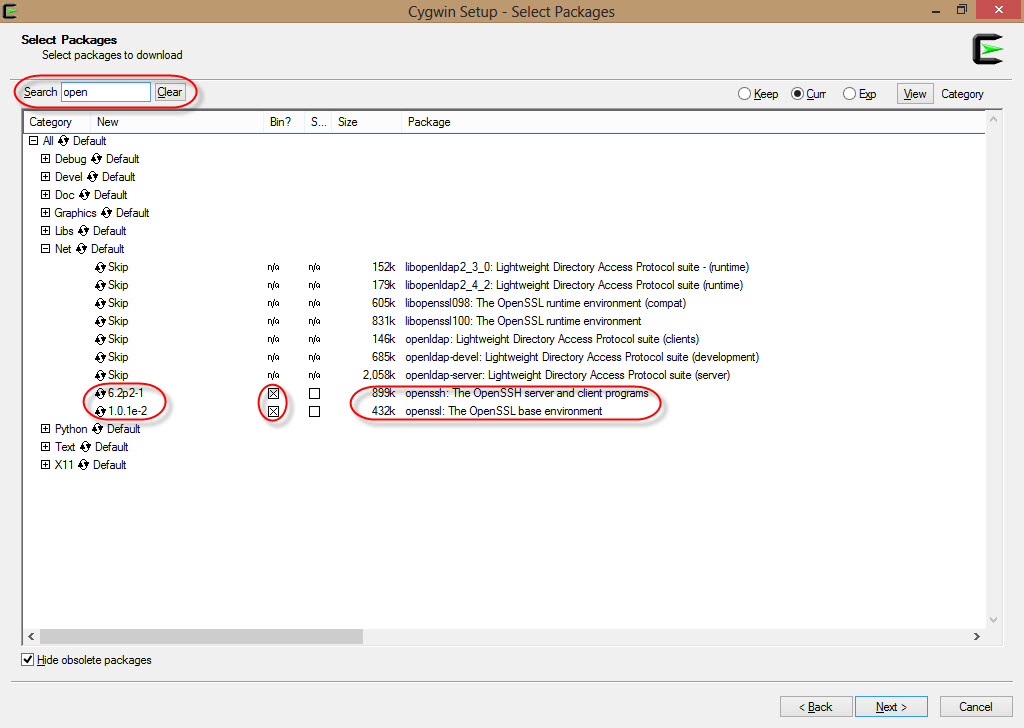
Task: Cycle version of openldap clients package
Action: point(100,339)
